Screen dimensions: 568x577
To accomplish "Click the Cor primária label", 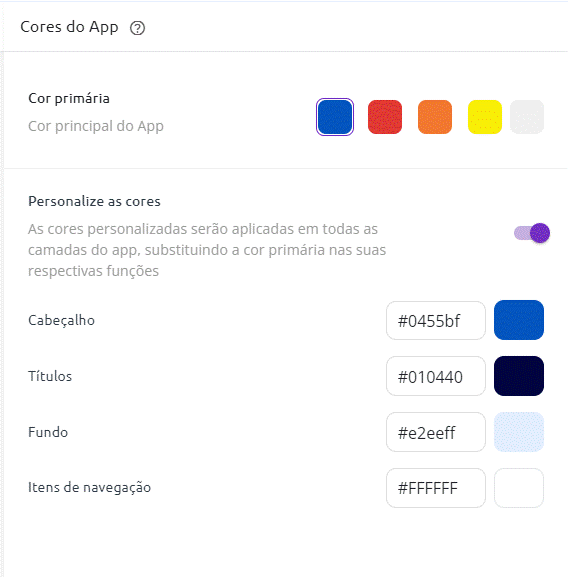I will (69, 99).
